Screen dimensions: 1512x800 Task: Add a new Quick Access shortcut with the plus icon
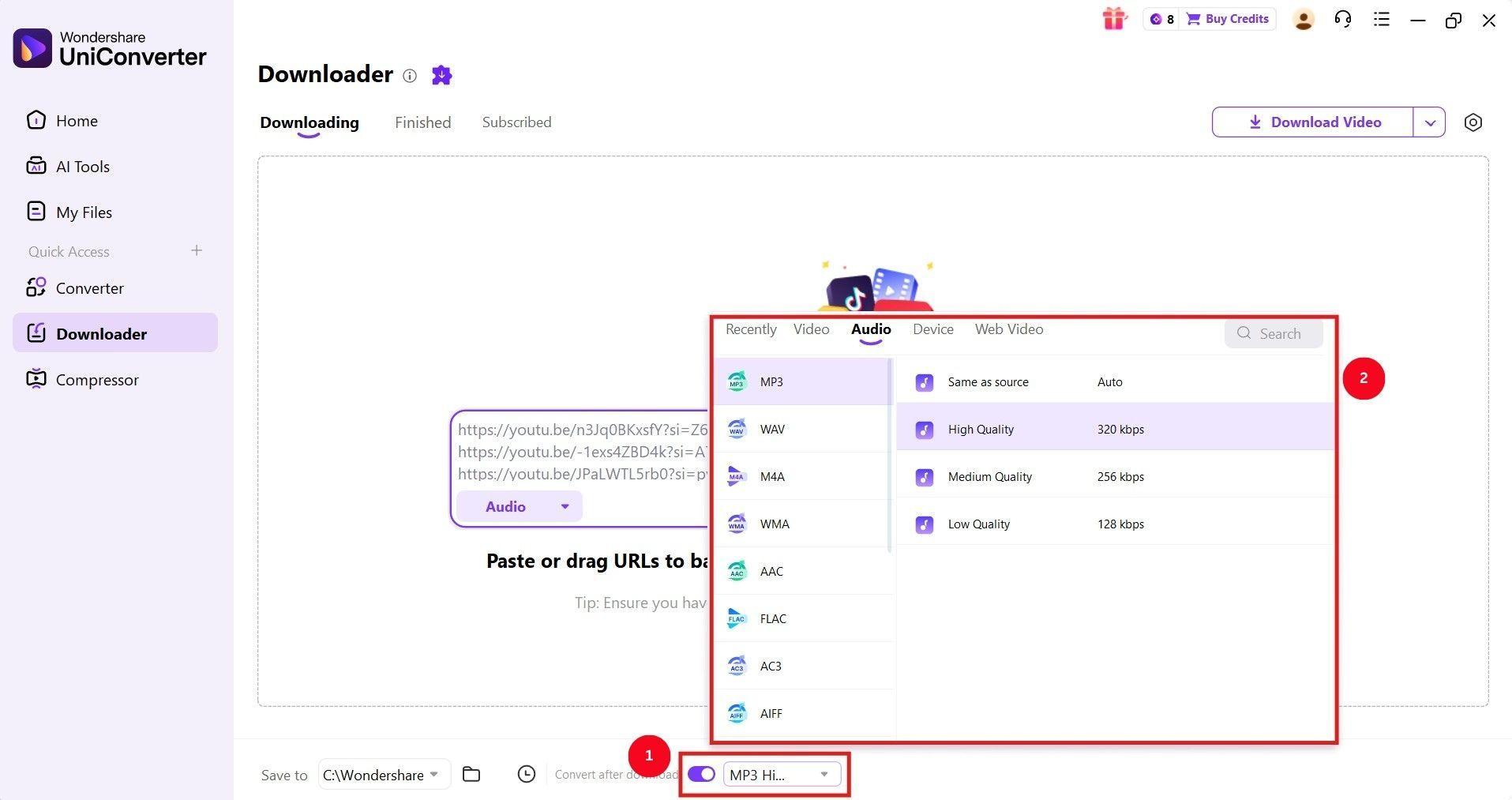click(x=197, y=251)
